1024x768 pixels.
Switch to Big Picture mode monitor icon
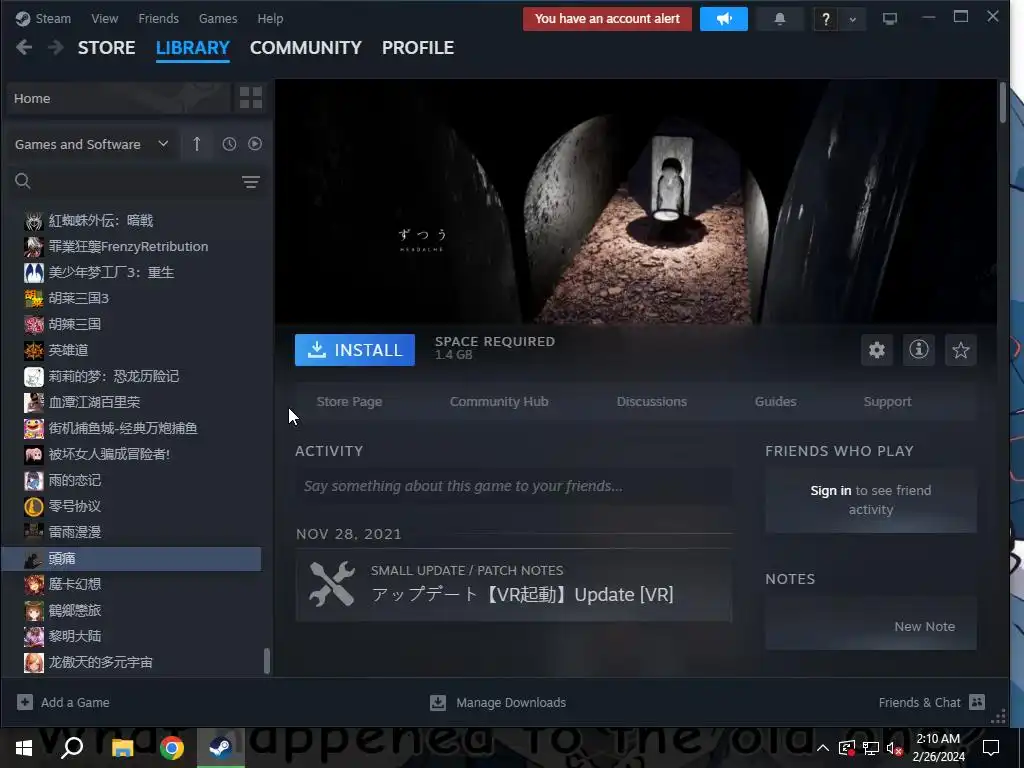coord(889,19)
